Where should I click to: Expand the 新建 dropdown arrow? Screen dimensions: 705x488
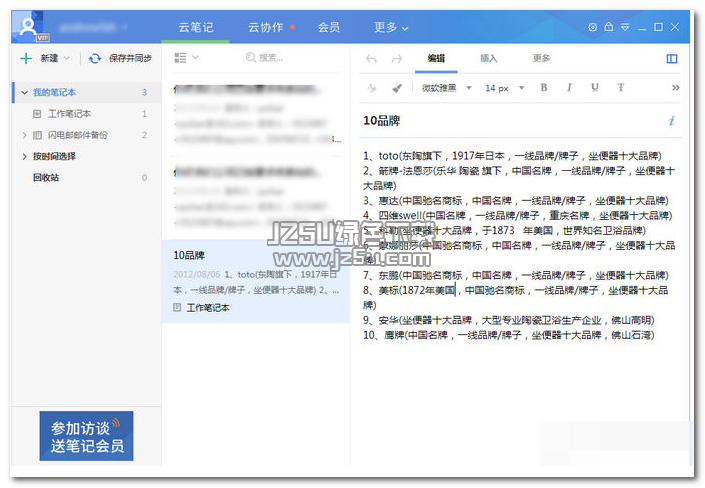click(67, 58)
